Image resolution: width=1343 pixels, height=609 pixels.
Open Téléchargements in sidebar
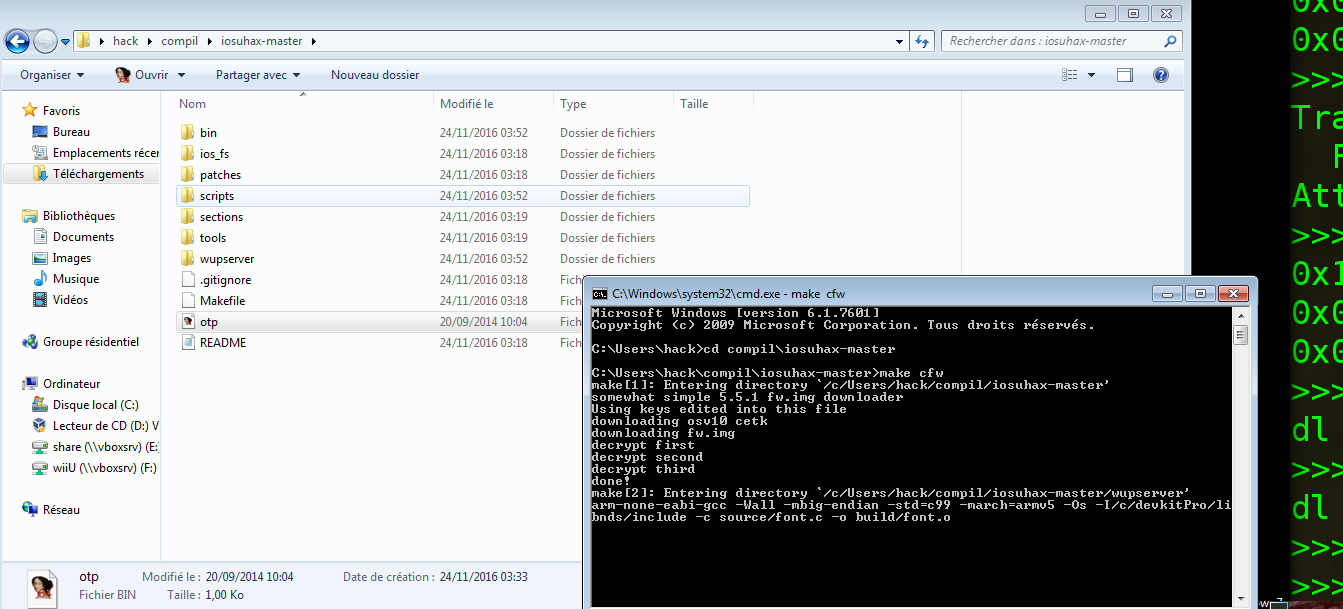[x=98, y=174]
